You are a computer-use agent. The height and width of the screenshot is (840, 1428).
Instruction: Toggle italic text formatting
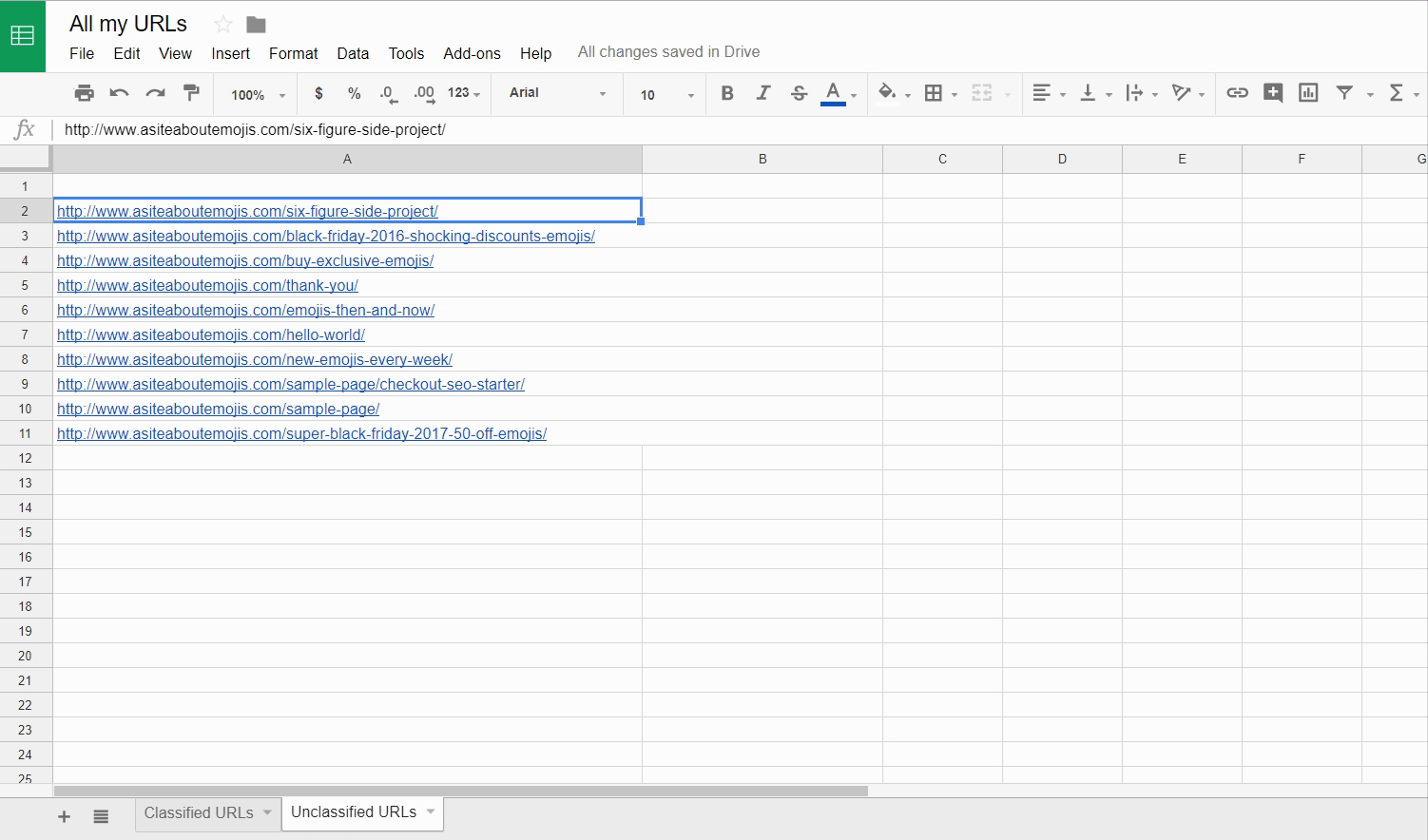762,93
